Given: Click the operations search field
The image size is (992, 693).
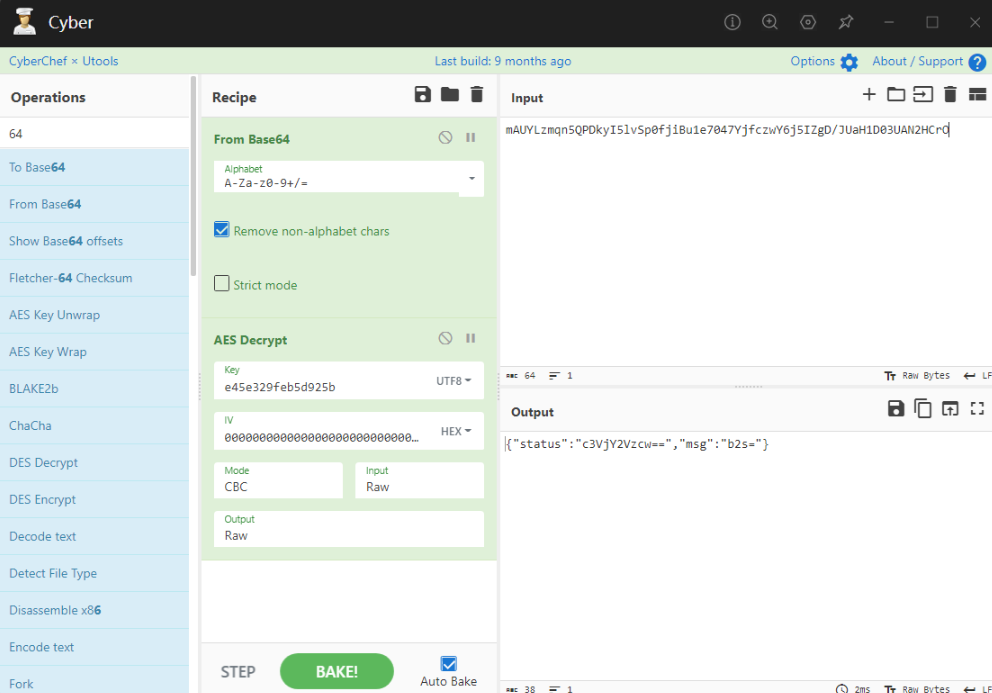Looking at the screenshot, I should [x=94, y=134].
